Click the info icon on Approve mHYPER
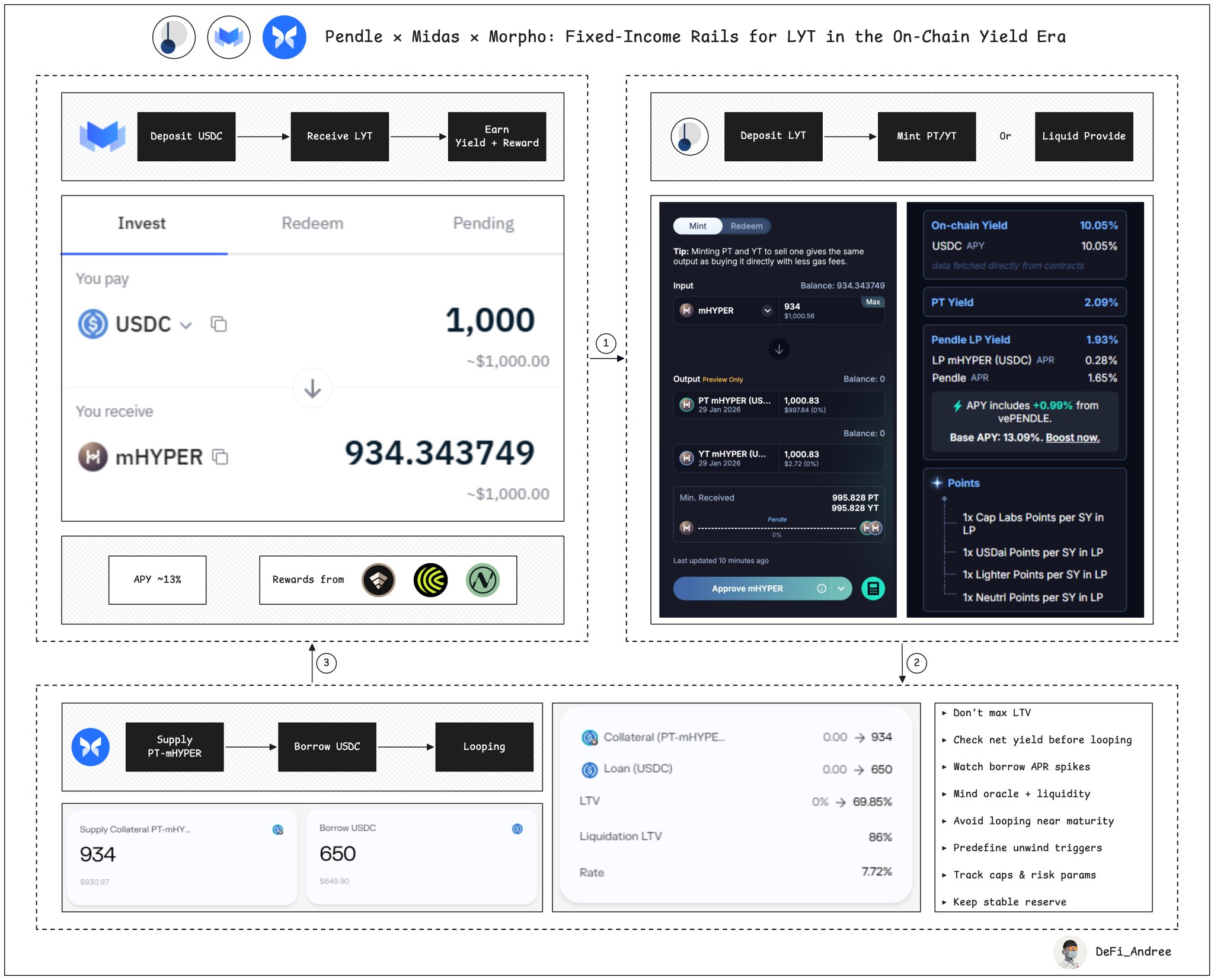1214x980 pixels. tap(822, 588)
